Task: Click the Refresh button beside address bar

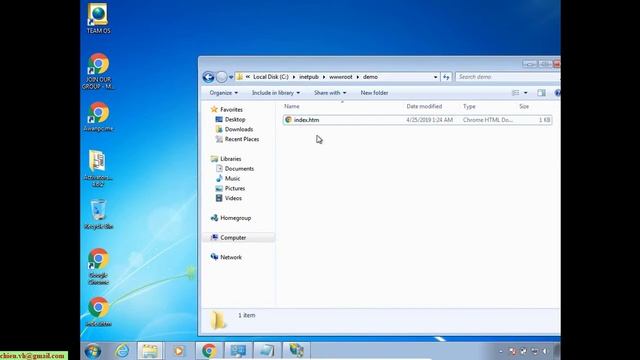Action: [446, 77]
